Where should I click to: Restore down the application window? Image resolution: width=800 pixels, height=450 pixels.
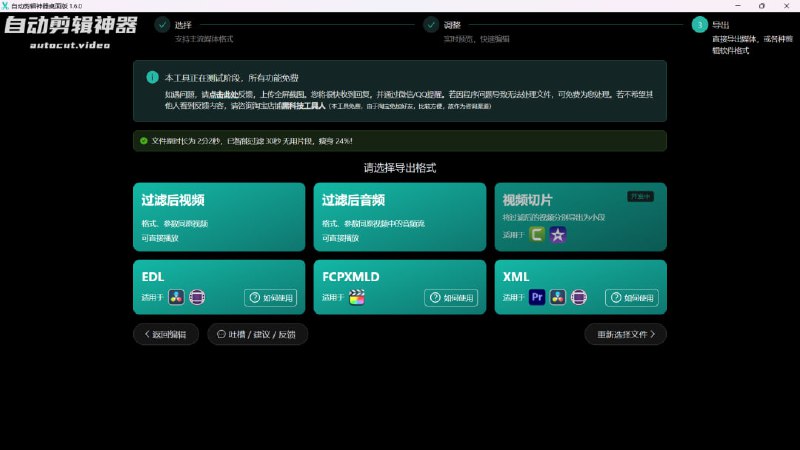tap(762, 6)
